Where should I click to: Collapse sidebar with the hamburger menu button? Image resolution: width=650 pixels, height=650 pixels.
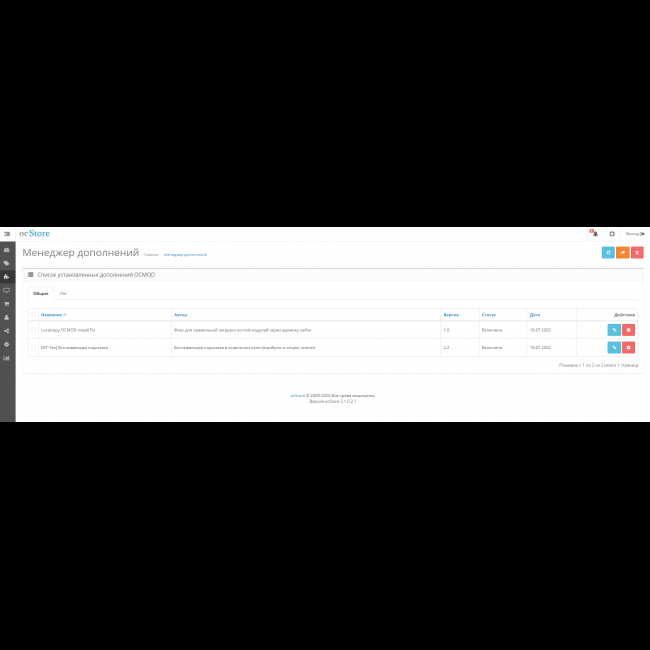coord(7,234)
